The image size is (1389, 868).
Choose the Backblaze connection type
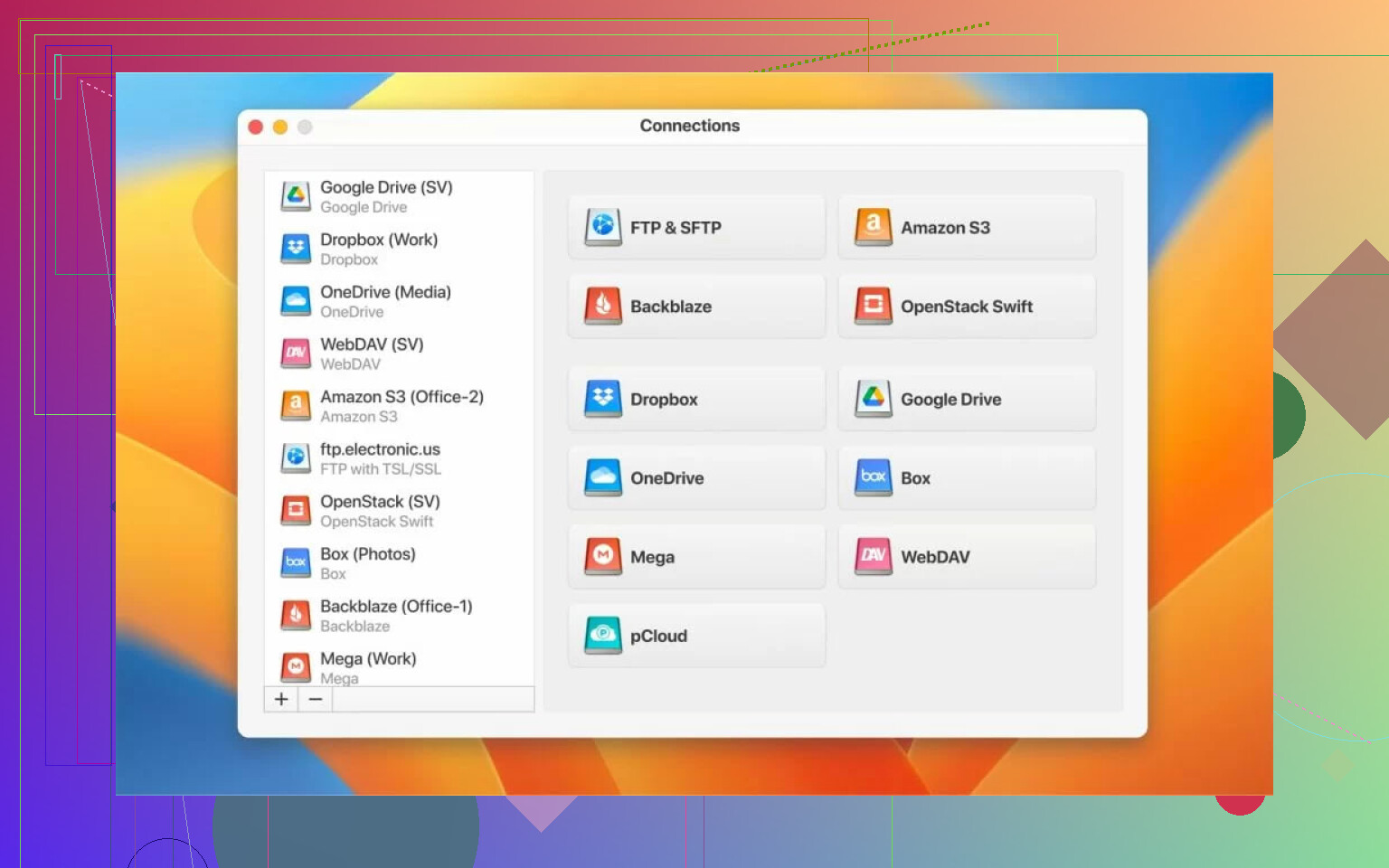tap(696, 306)
